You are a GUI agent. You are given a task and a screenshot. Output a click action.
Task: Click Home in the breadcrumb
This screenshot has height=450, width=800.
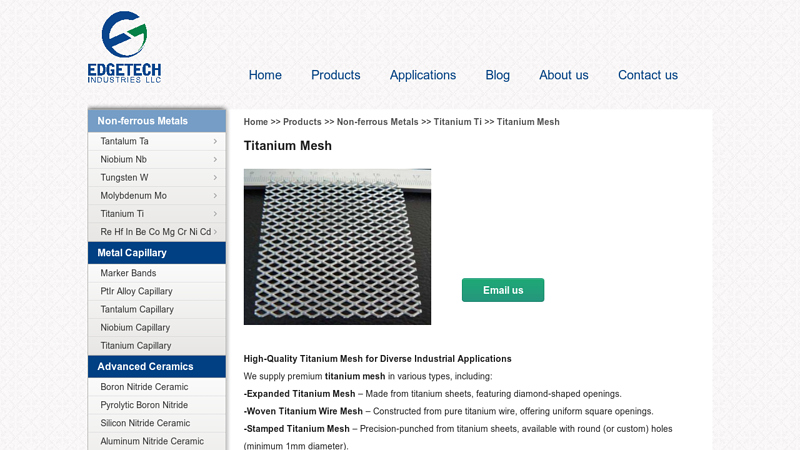click(x=256, y=122)
